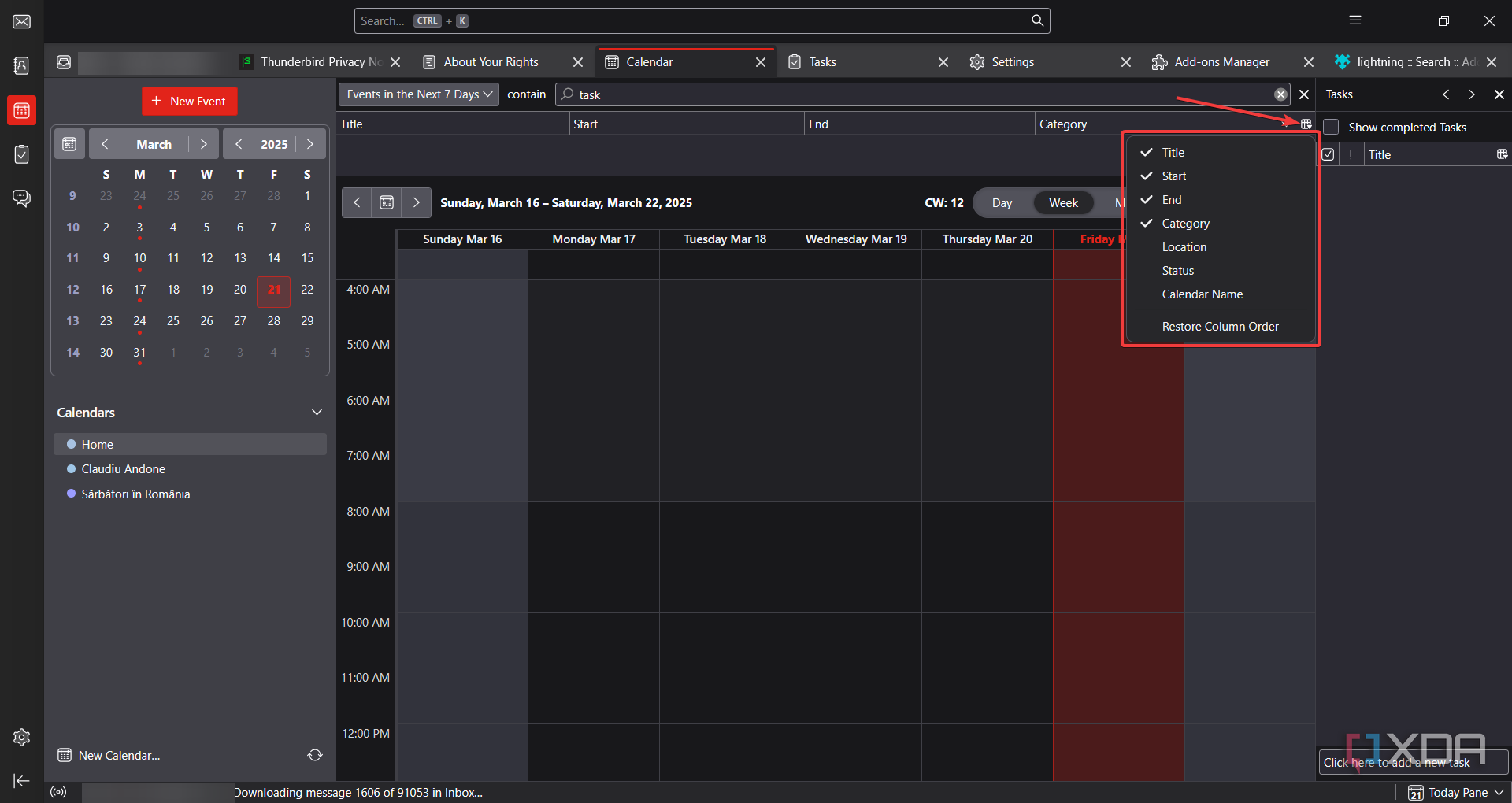Image resolution: width=1512 pixels, height=803 pixels.
Task: Click the New Event button
Action: [x=189, y=101]
